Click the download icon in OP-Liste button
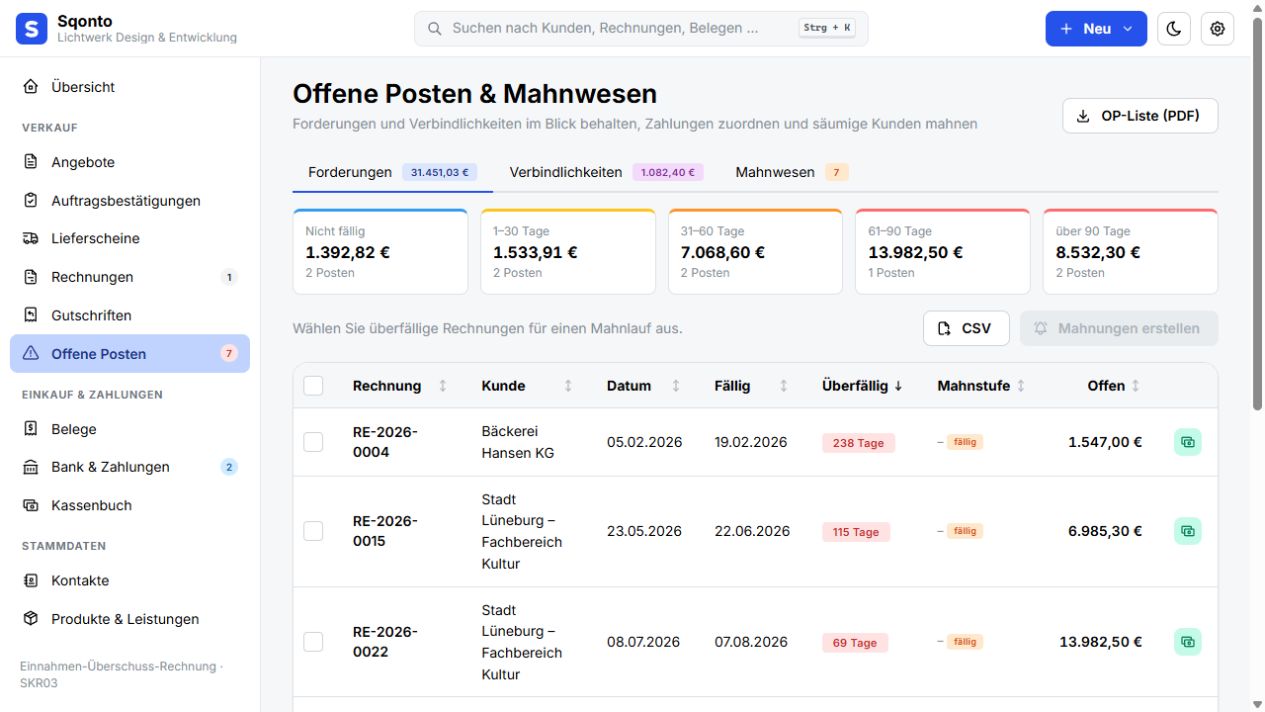Viewport: 1265px width, 712px height. click(x=1083, y=116)
